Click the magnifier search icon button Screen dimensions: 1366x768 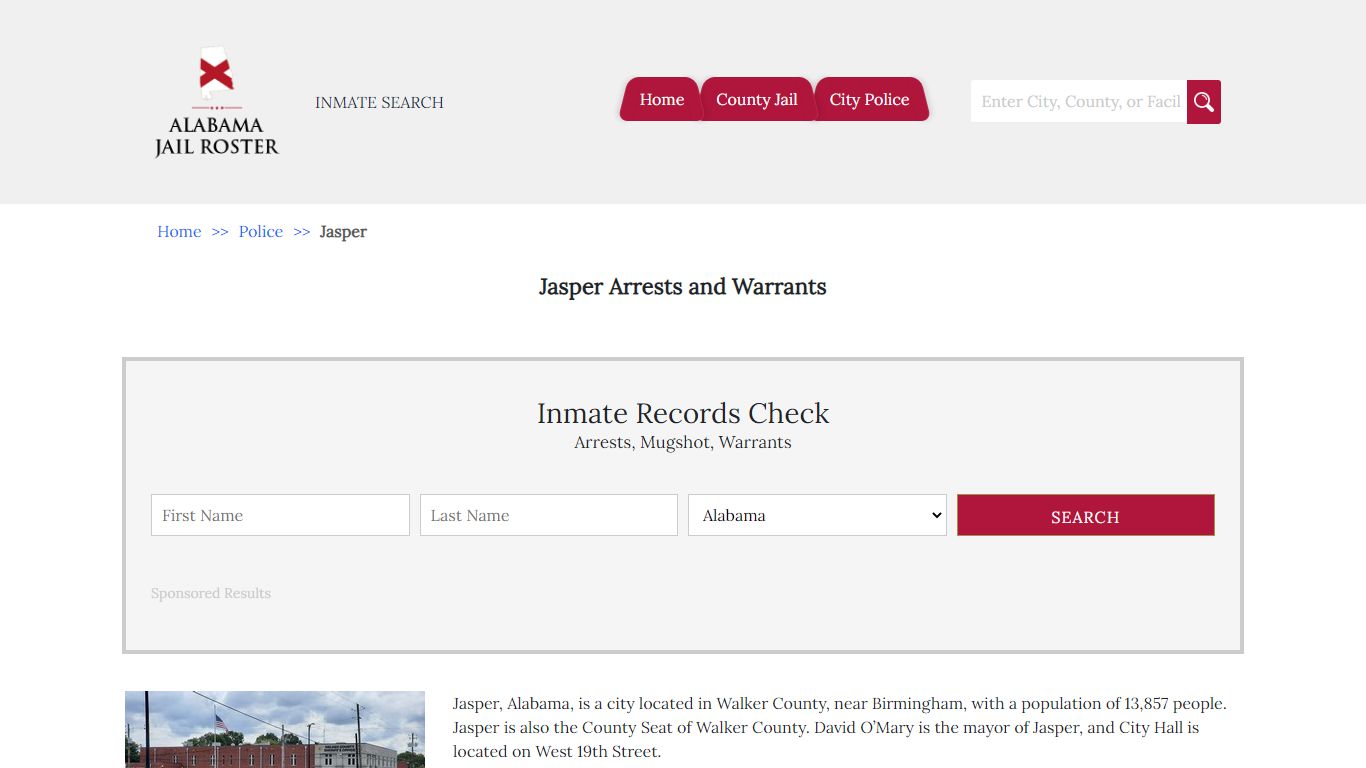pyautogui.click(x=1204, y=102)
